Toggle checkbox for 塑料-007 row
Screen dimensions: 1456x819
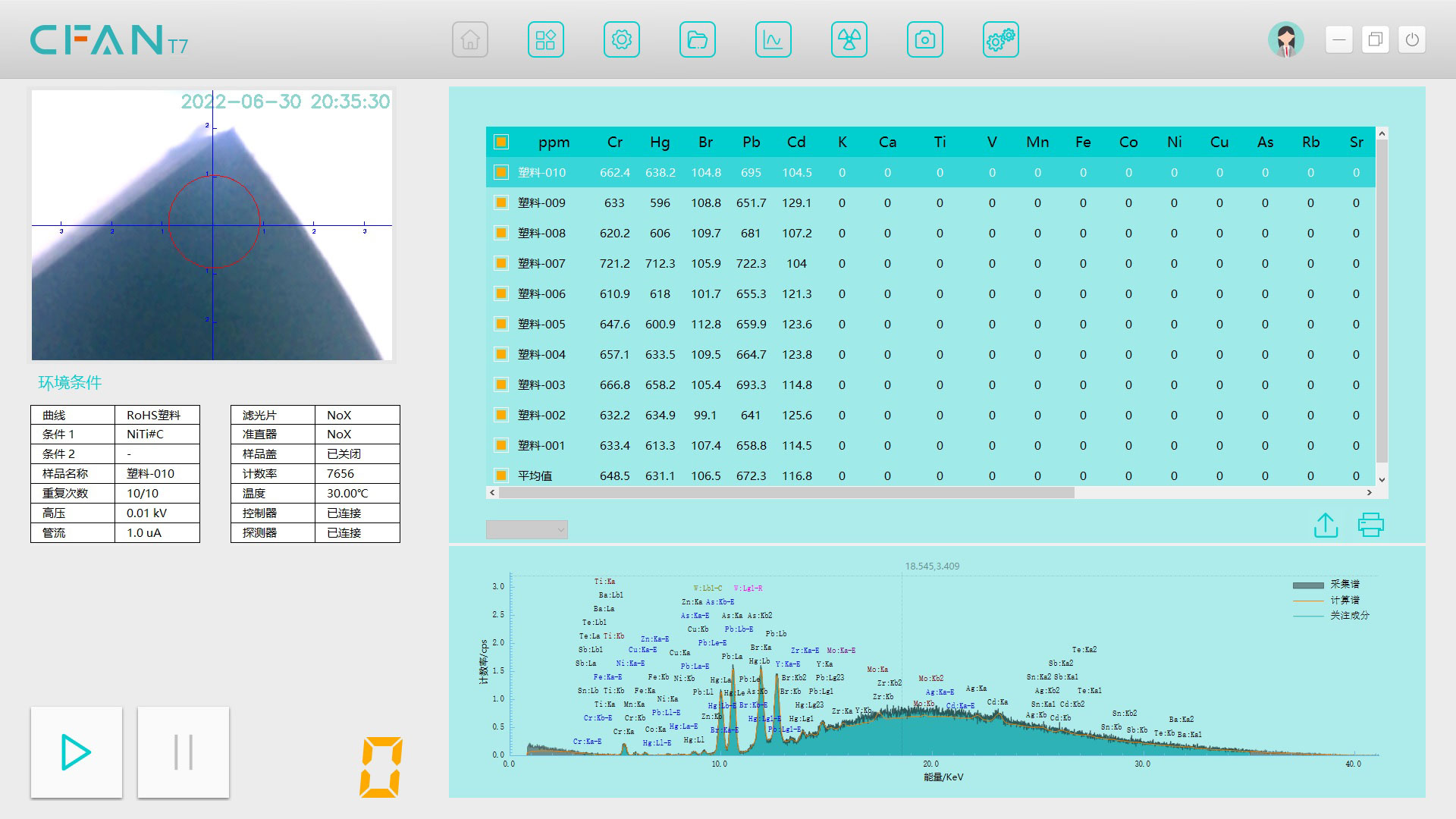coord(501,263)
